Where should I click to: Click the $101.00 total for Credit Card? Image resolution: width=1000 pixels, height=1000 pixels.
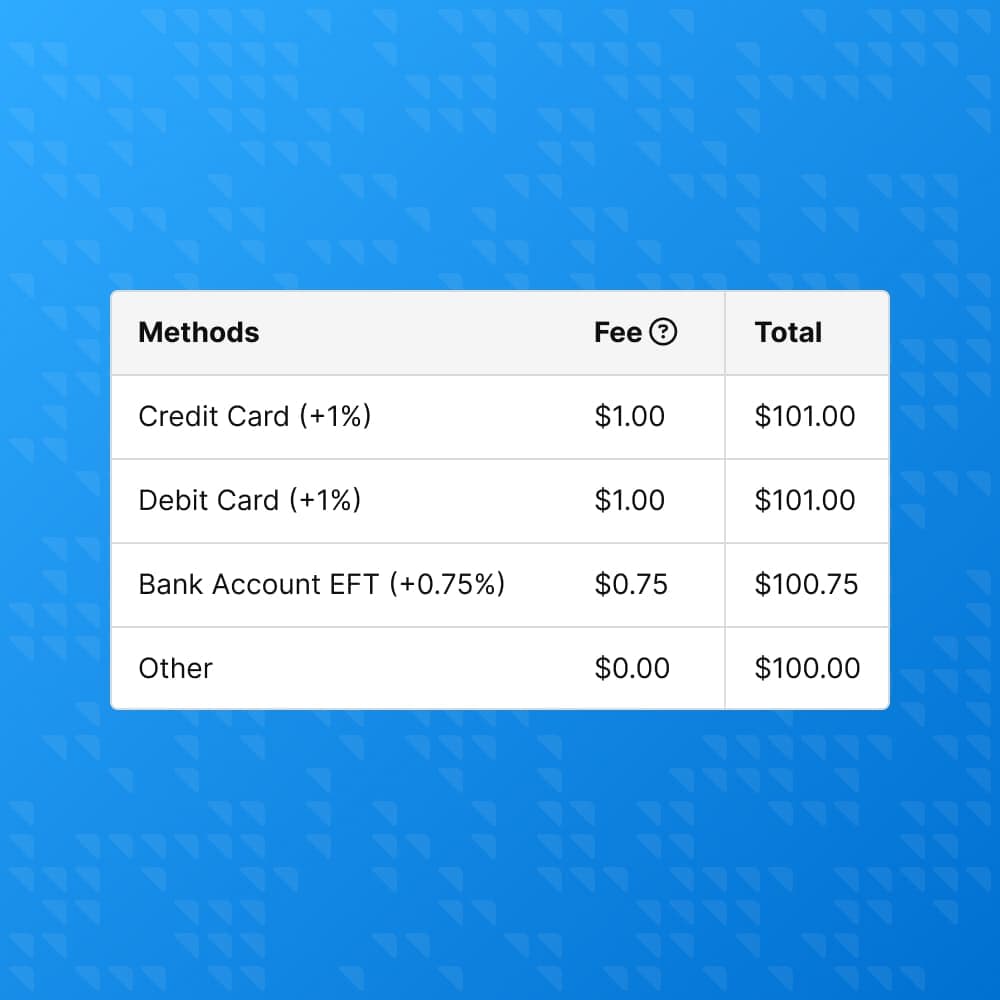(806, 417)
